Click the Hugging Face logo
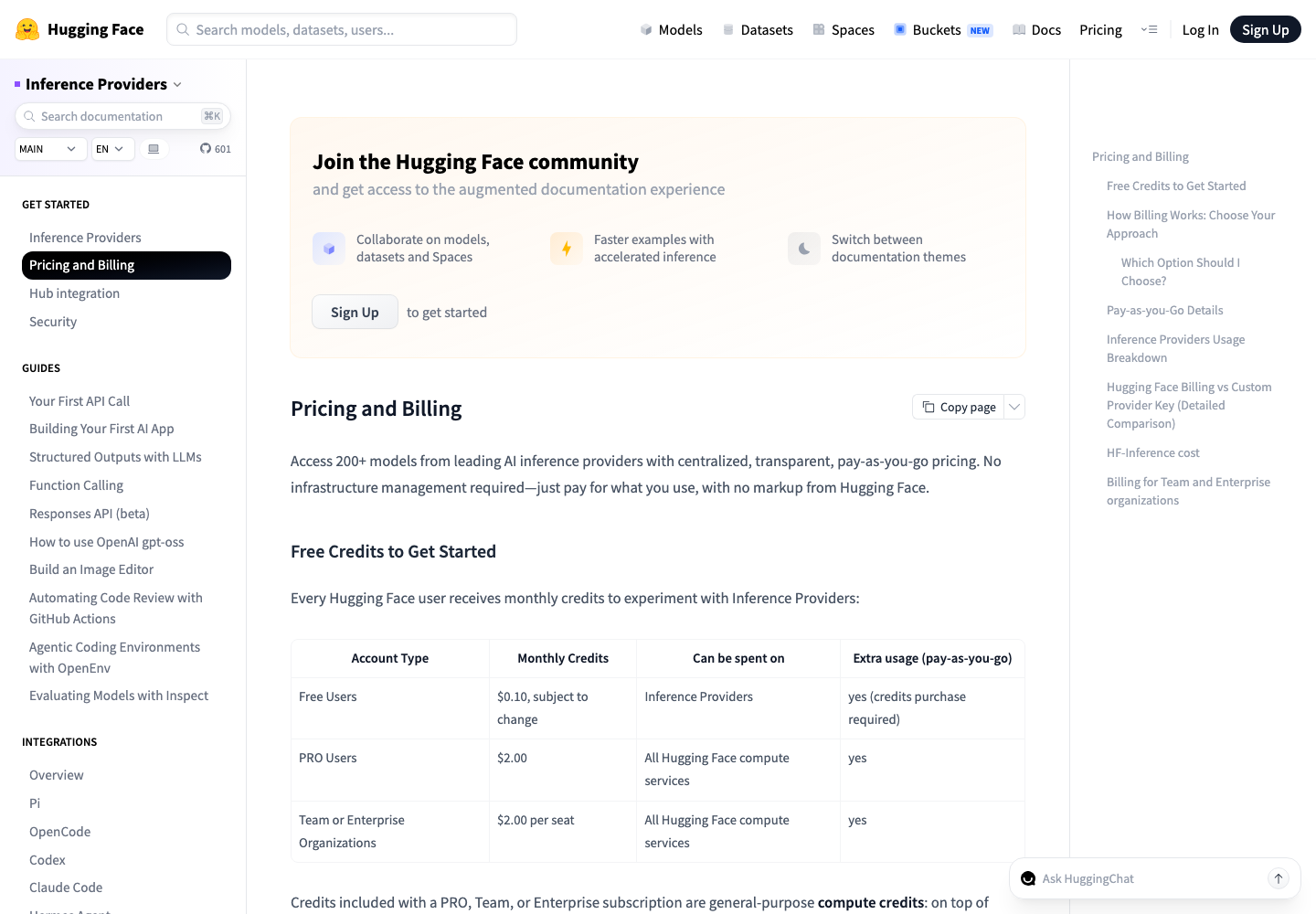 80,29
